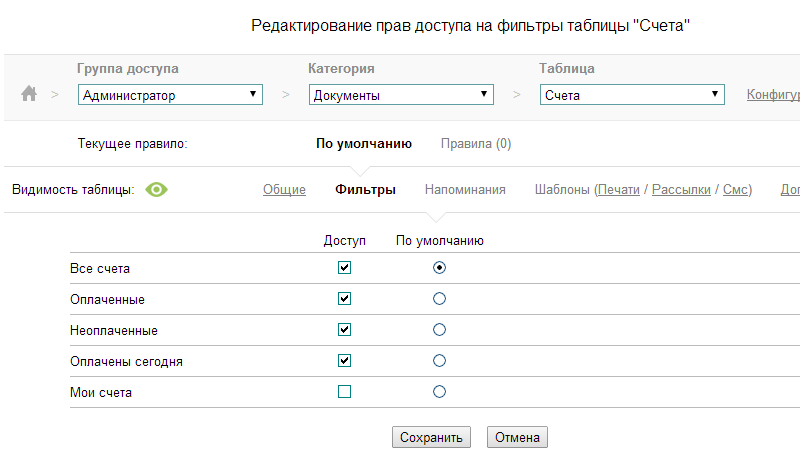Make Мои счета the default filter
This screenshot has height=455, width=800.
pyautogui.click(x=439, y=392)
